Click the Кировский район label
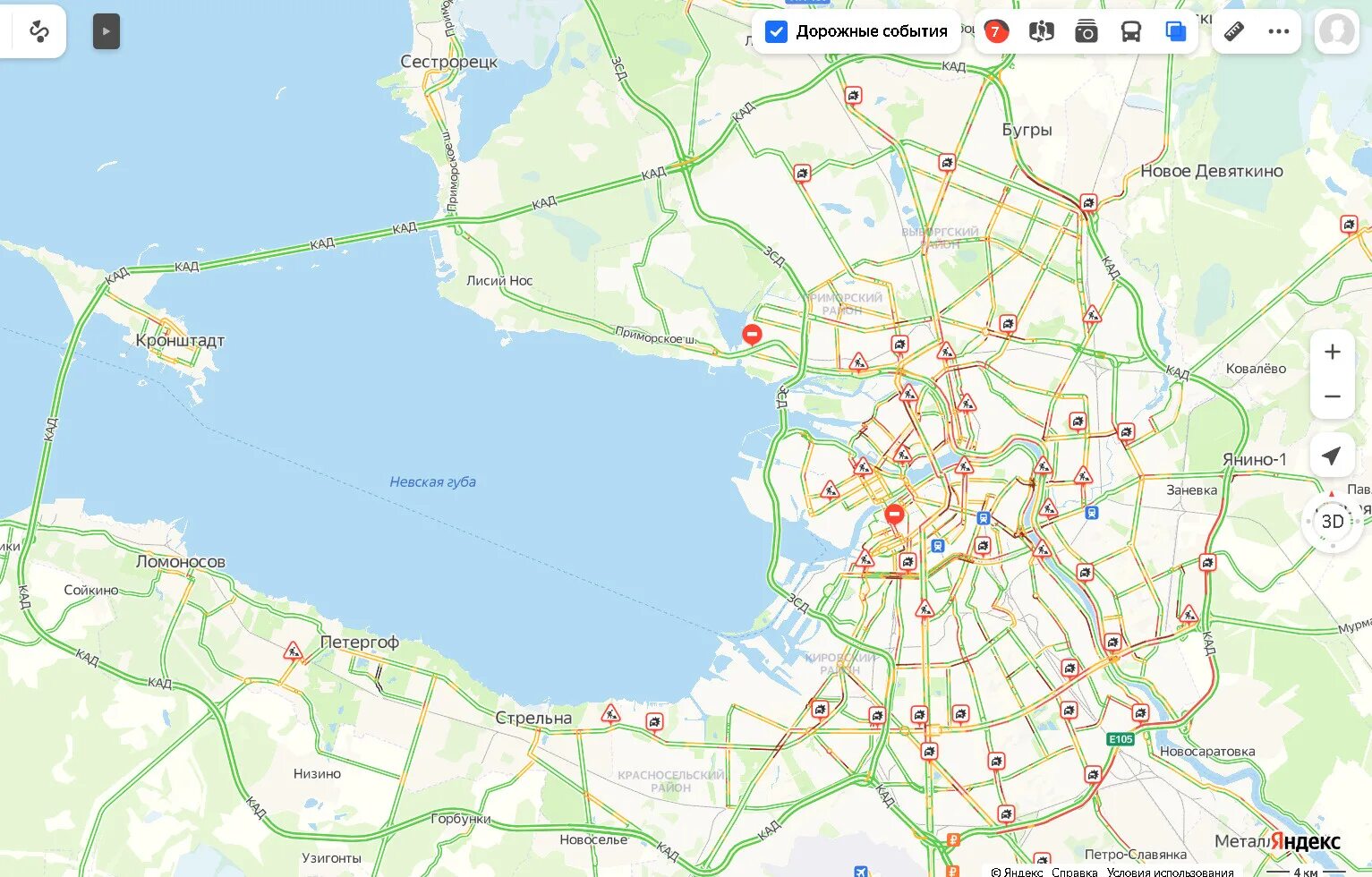1372x877 pixels. [x=839, y=663]
